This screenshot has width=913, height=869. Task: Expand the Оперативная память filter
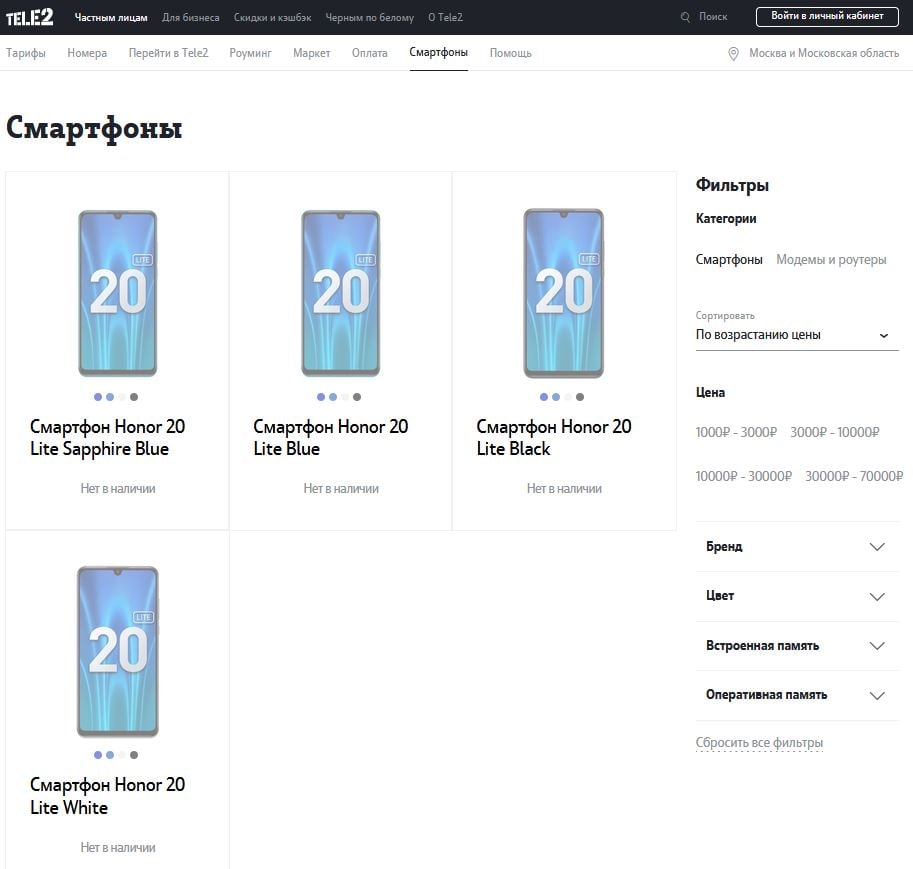(797, 695)
